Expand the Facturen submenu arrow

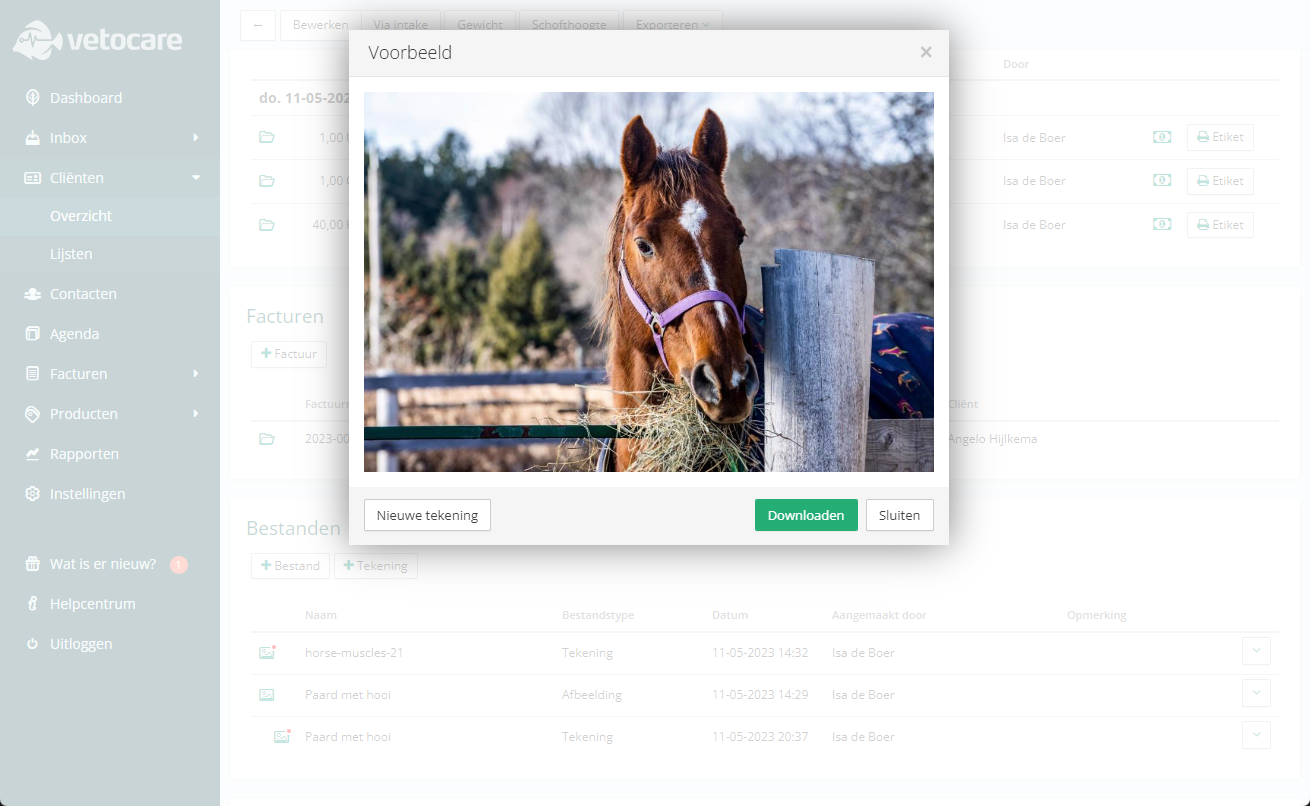pyautogui.click(x=196, y=374)
